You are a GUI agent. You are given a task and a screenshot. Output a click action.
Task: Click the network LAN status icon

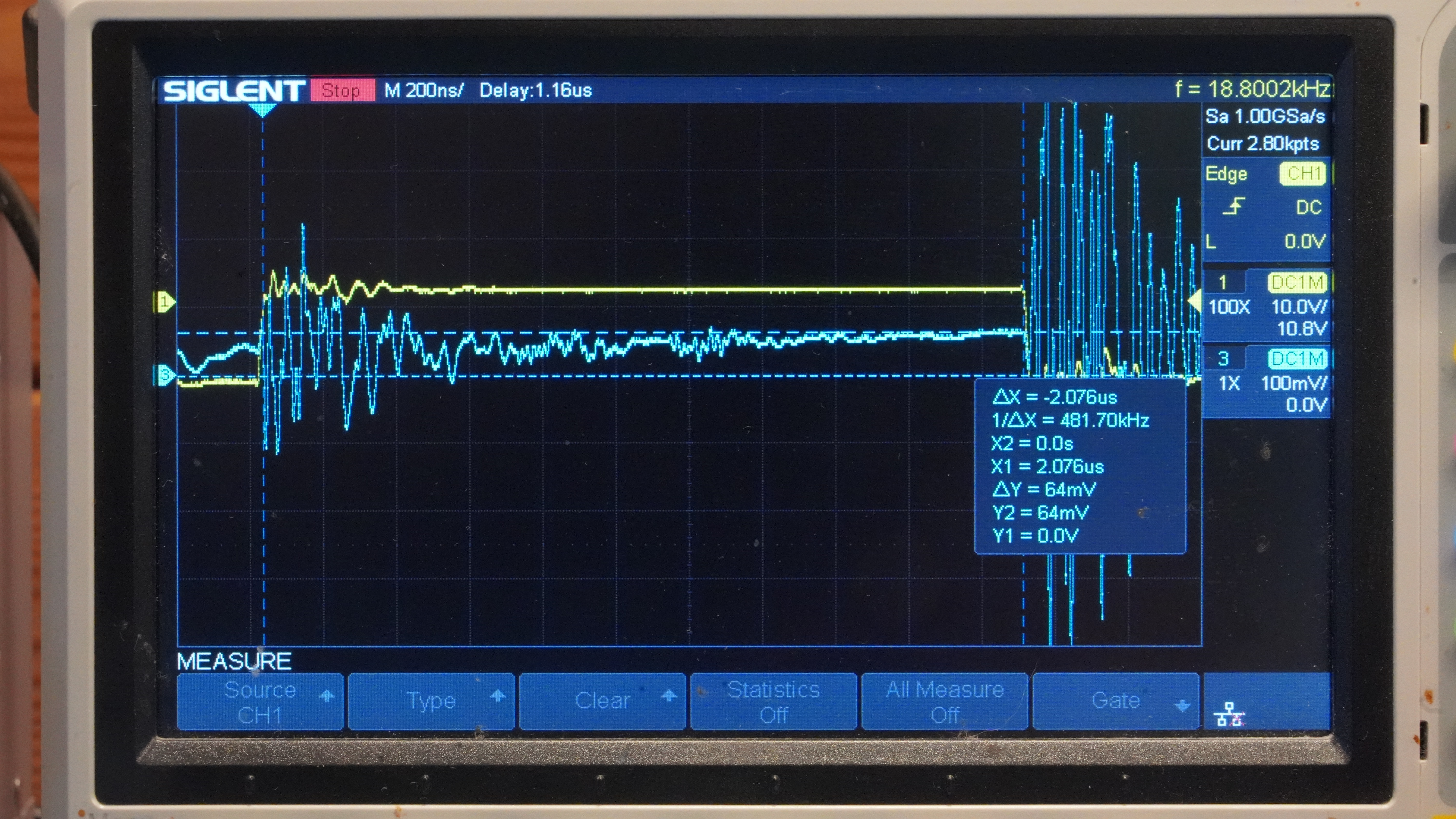click(x=1229, y=714)
